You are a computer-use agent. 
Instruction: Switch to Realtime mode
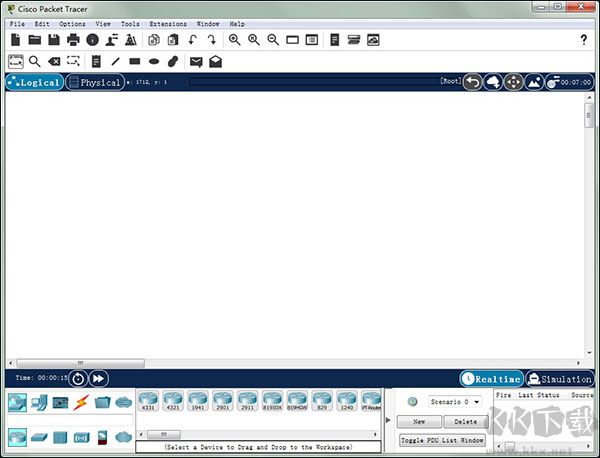(491, 379)
